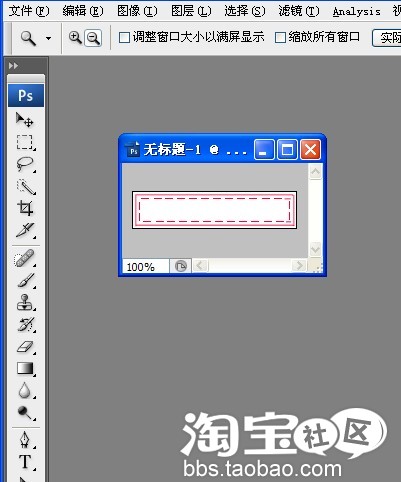The height and width of the screenshot is (482, 401).
Task: Open the 图层(L) menu
Action: 191,11
